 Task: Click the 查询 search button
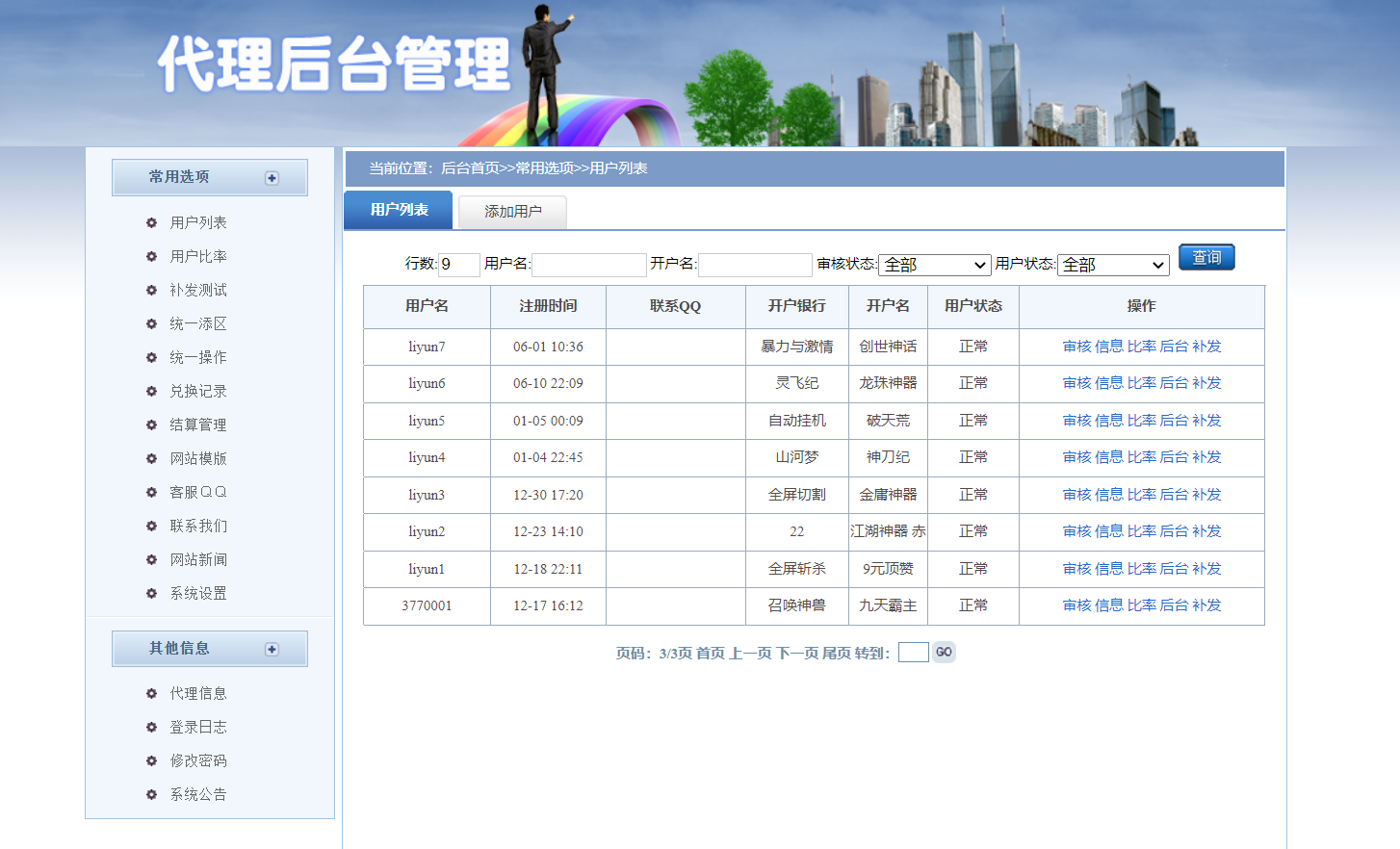pos(1206,257)
